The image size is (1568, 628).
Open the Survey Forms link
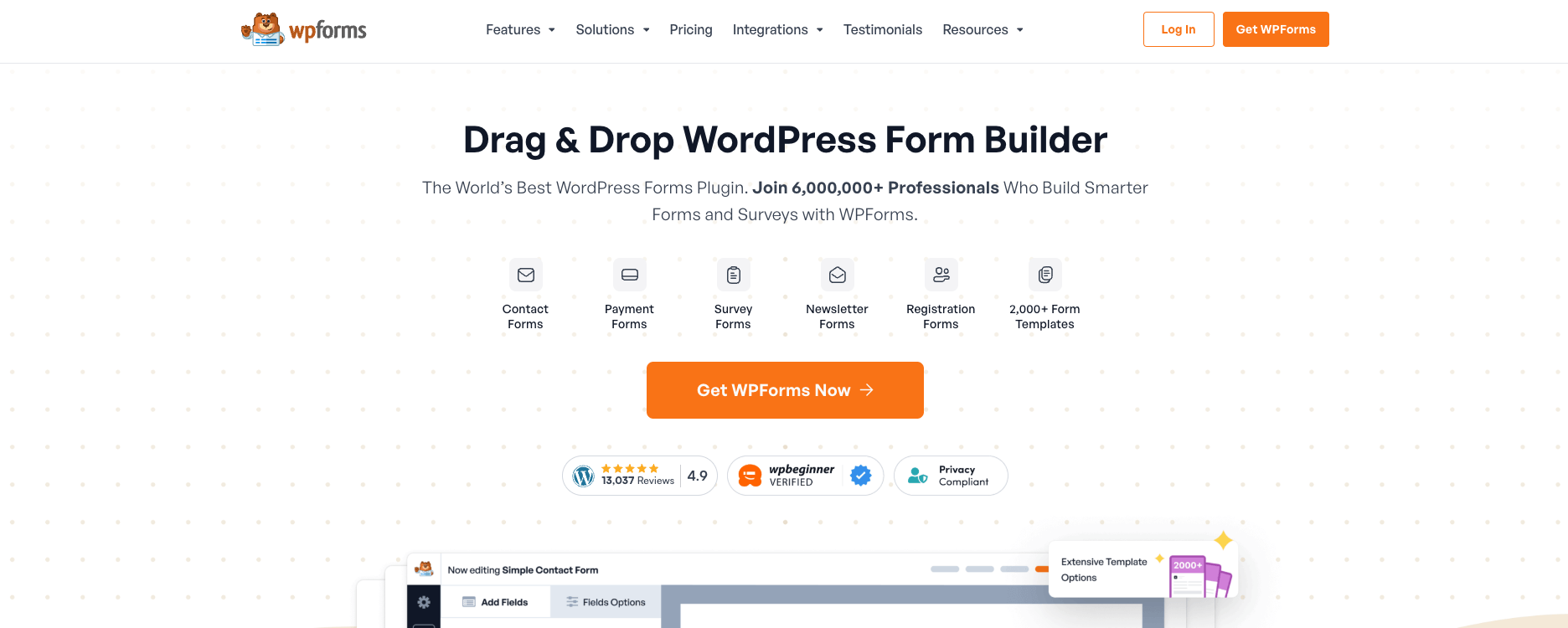[733, 317]
